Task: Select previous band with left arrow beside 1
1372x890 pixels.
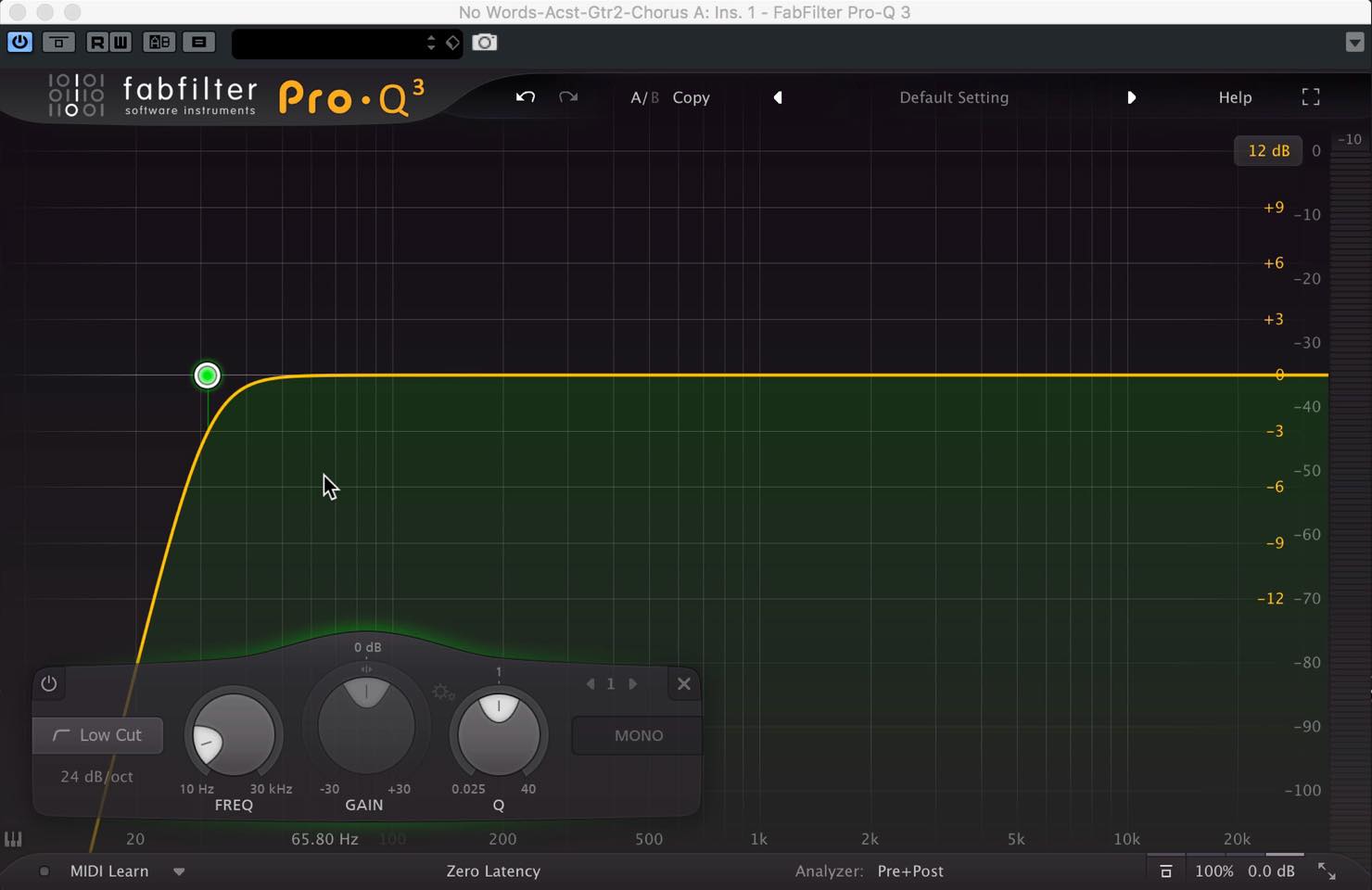Action: coord(591,684)
